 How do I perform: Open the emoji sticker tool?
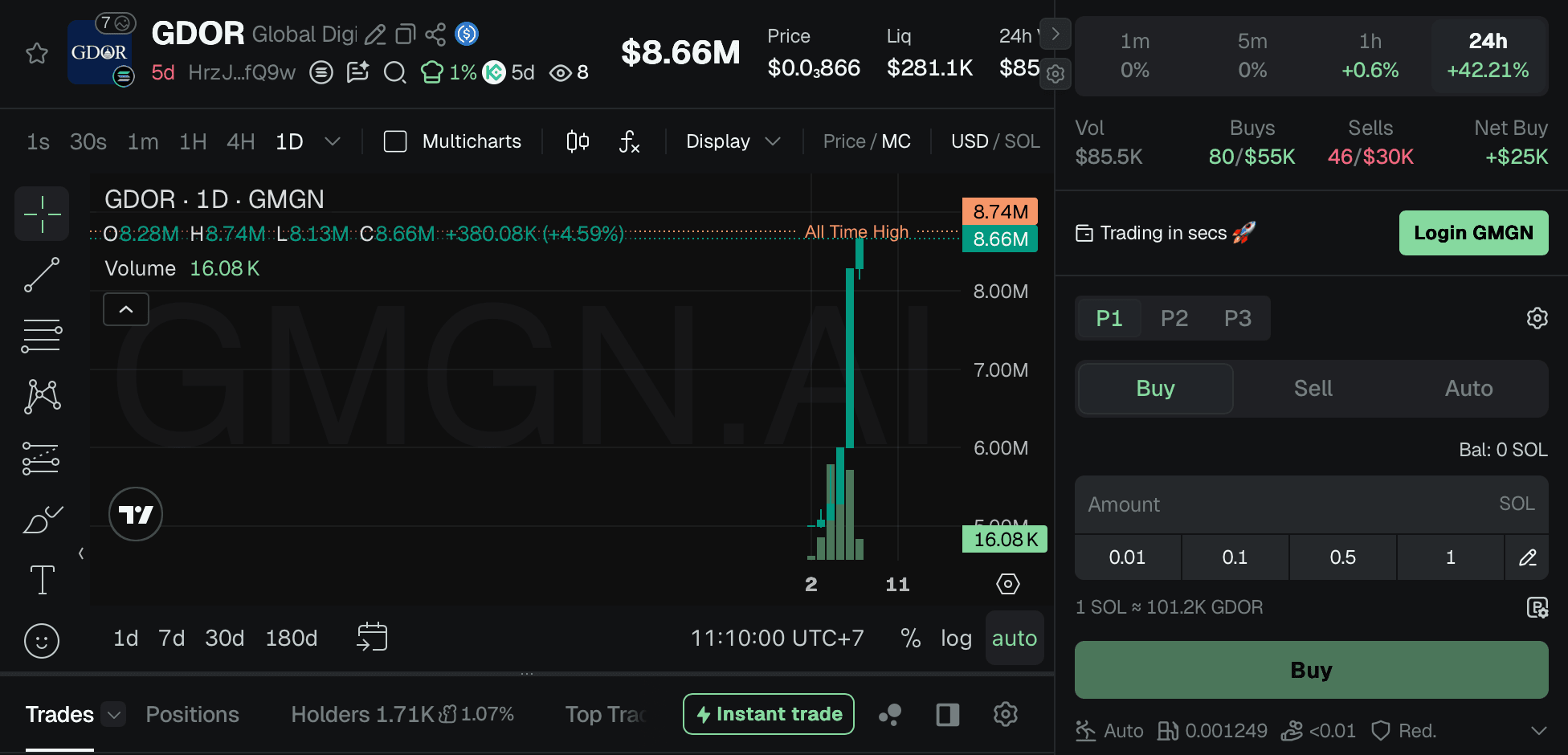pos(42,641)
